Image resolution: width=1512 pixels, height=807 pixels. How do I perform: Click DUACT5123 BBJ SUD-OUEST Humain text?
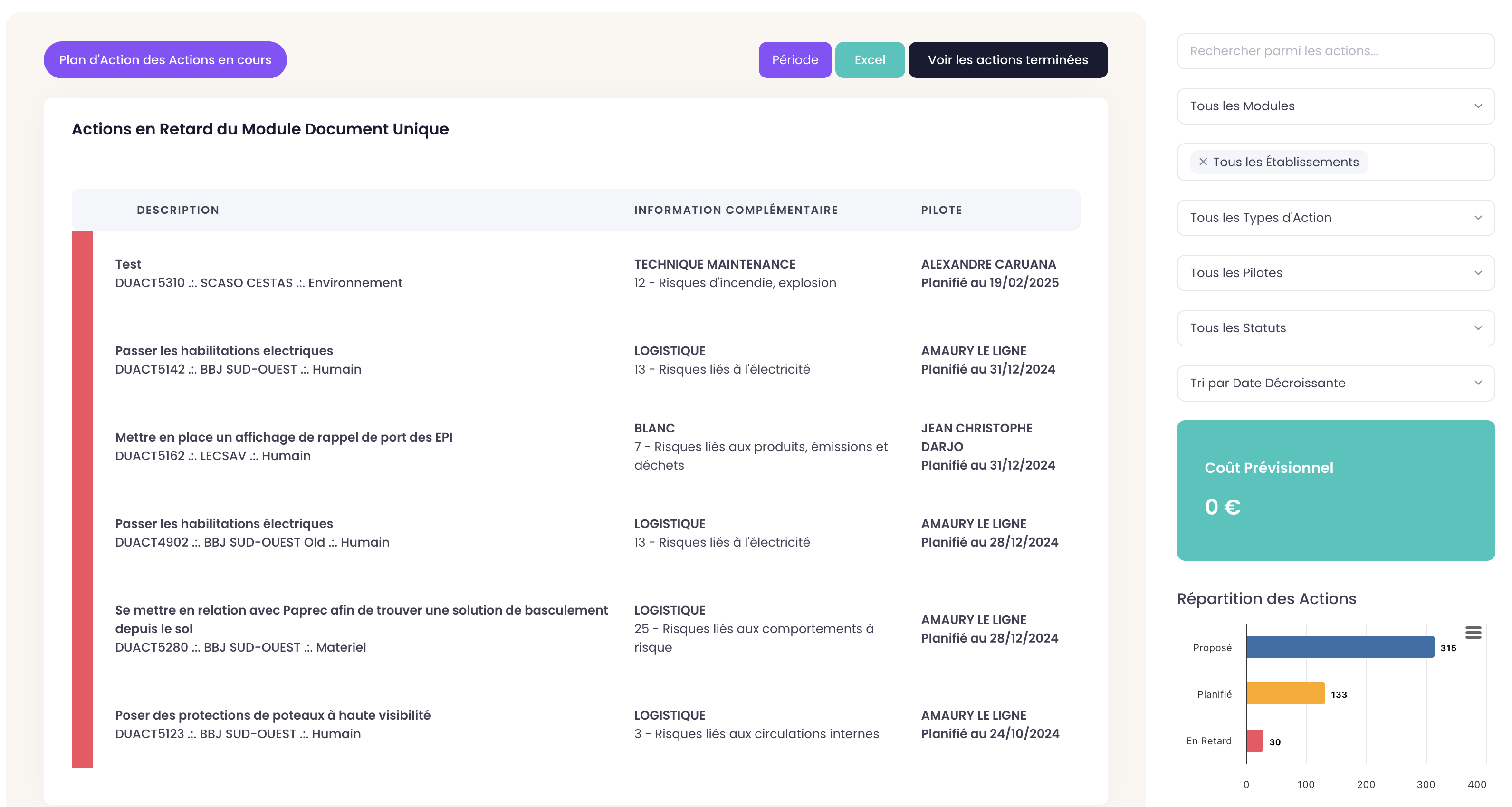click(x=238, y=734)
